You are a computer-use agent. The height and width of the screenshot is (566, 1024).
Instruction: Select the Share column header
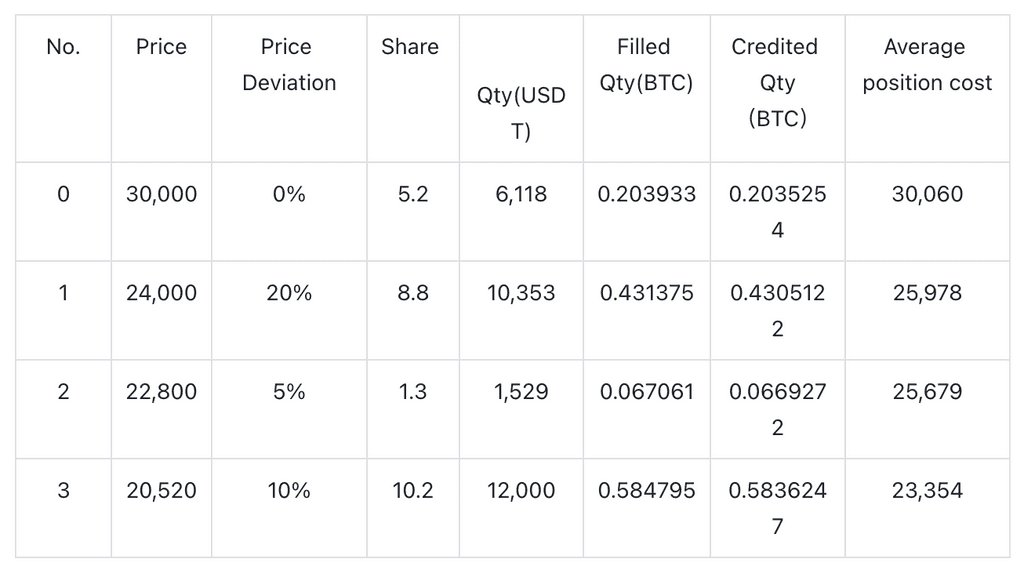[410, 47]
